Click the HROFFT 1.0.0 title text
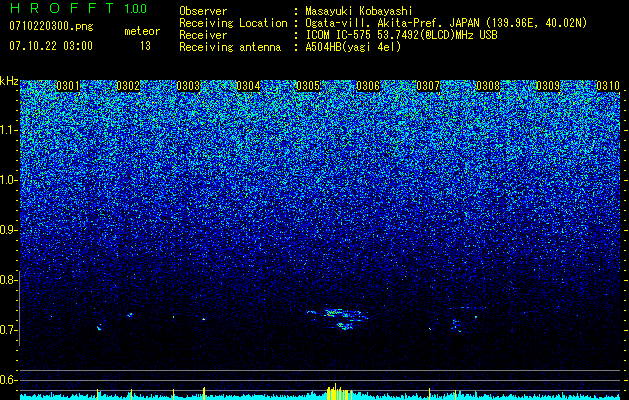This screenshot has width=629, height=400. coord(78,8)
